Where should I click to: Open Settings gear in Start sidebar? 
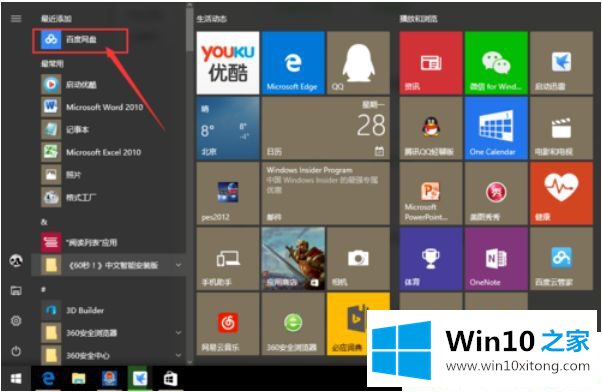(16, 321)
